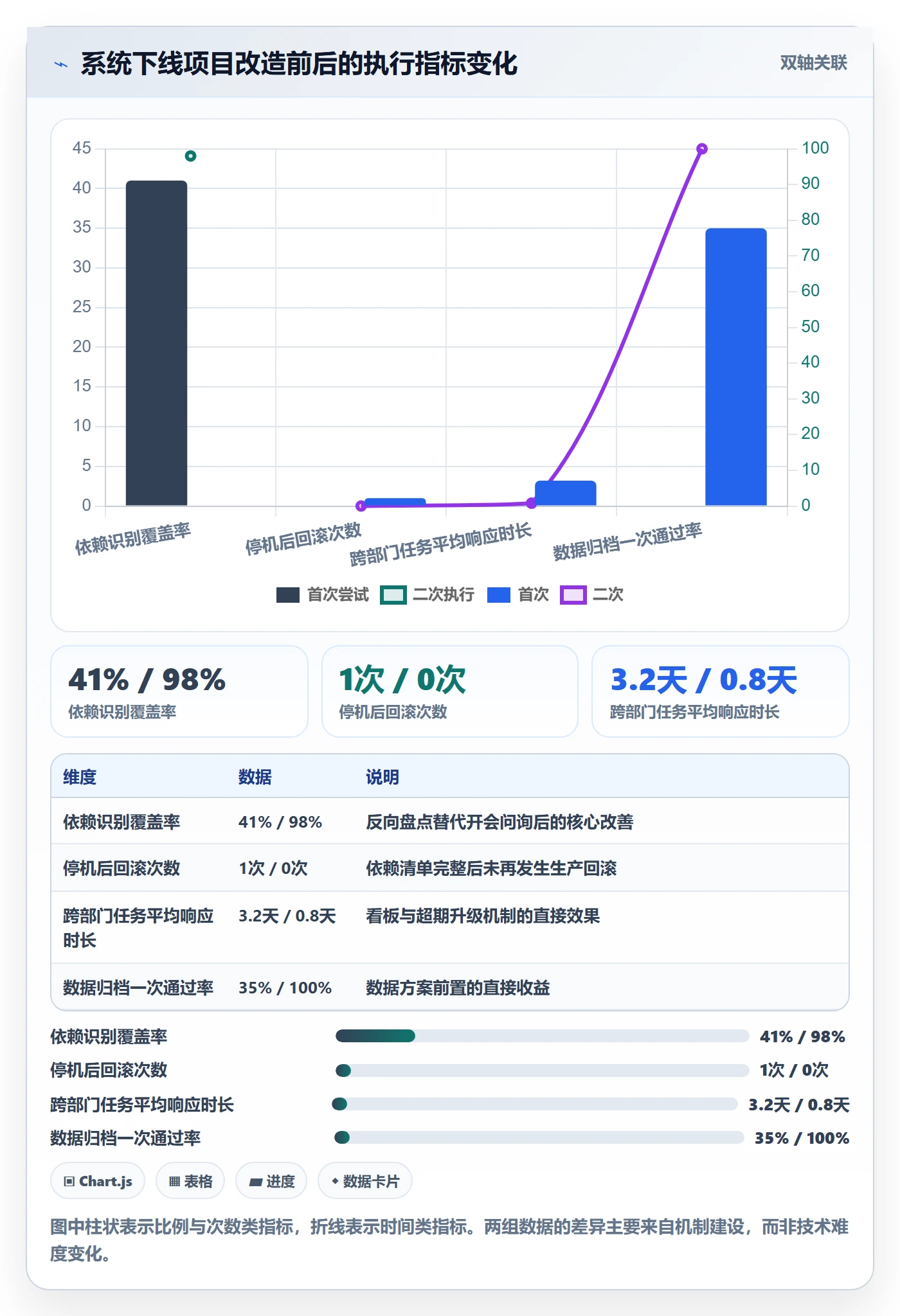Click the green data point above first bar
Viewport: 900px width, 1316px height.
coord(190,156)
